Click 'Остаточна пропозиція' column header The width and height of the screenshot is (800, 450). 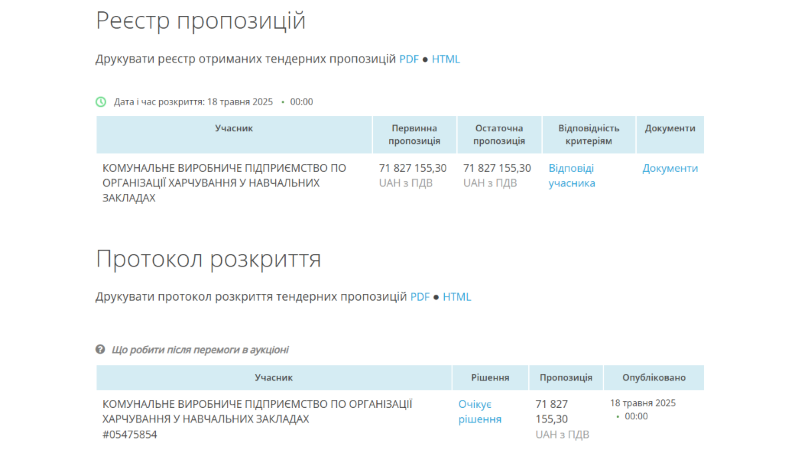tap(499, 135)
